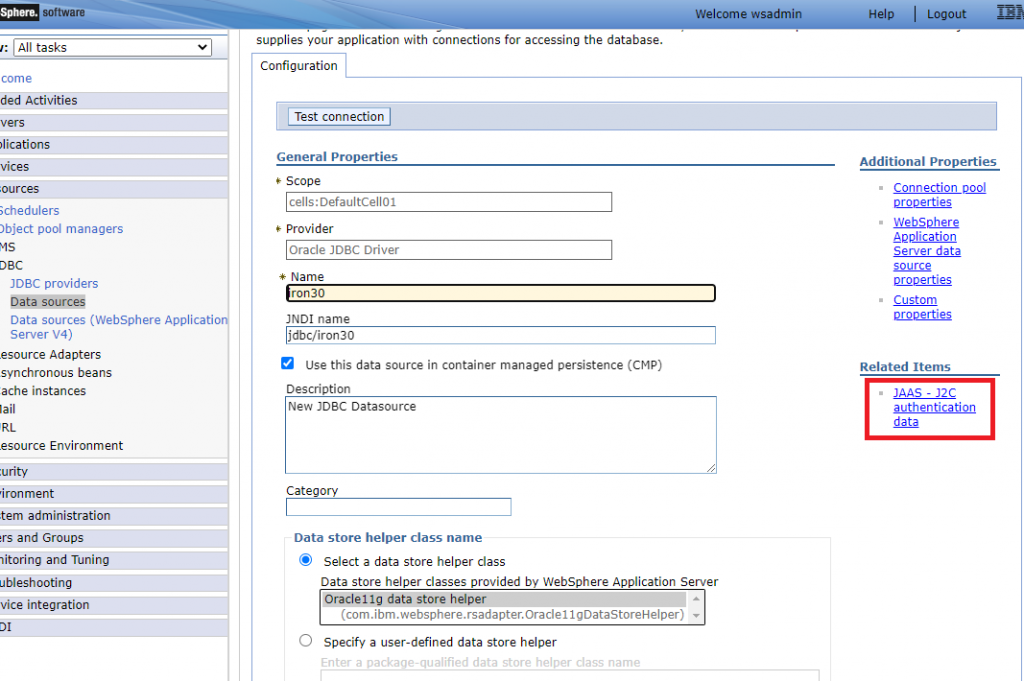Click the IBM logo icon
Viewport: 1024px width, 681px height.
1010,12
